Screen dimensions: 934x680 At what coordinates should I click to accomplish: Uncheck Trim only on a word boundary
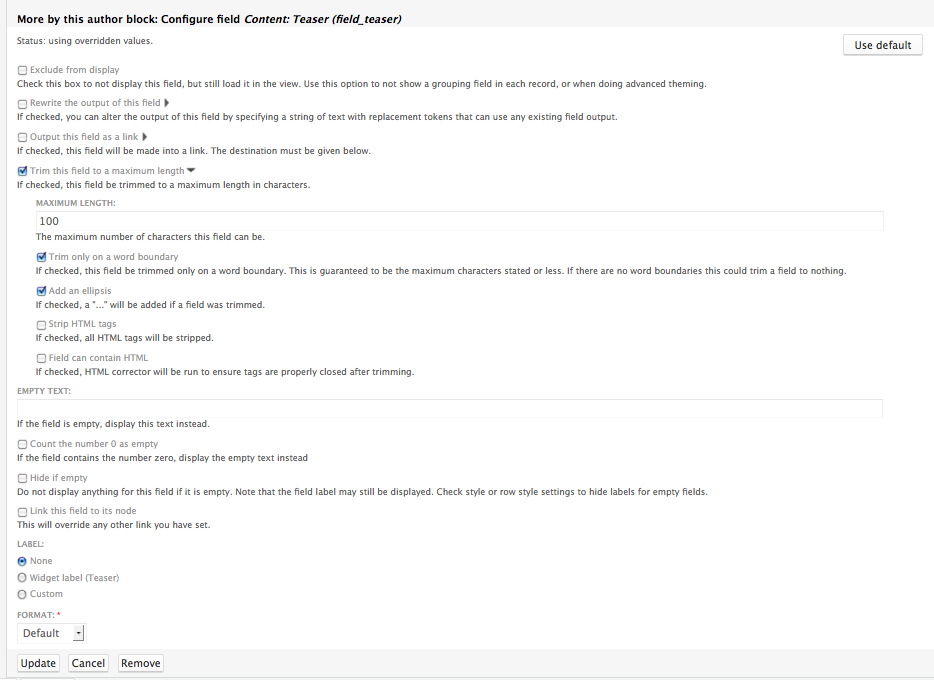tap(41, 257)
